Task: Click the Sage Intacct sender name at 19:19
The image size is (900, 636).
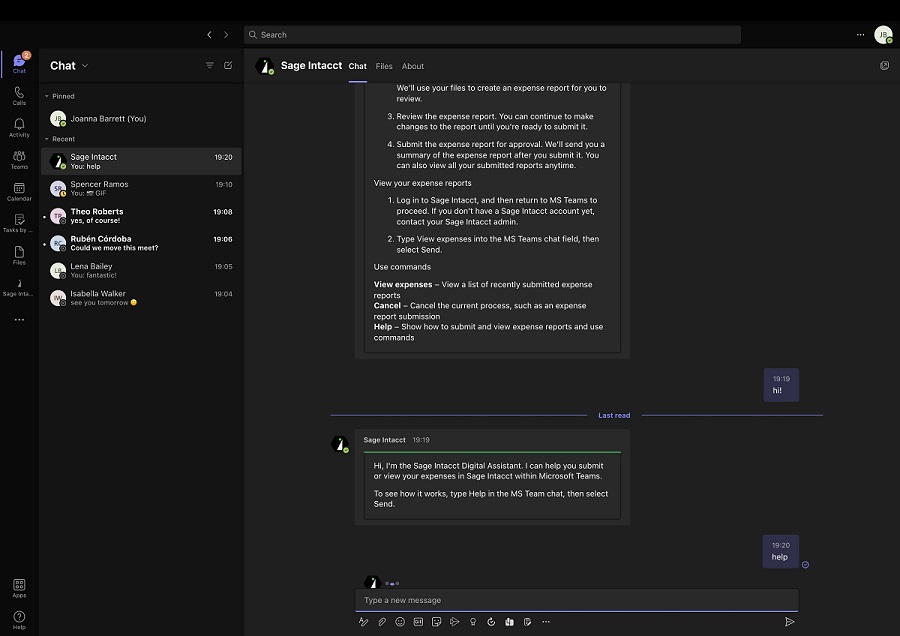Action: pos(384,440)
